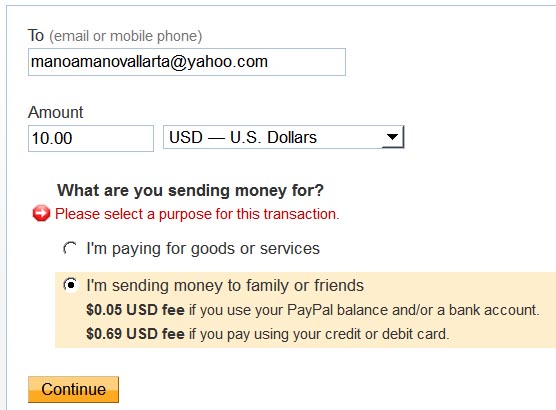The height and width of the screenshot is (410, 556).
Task: Select "I'm sending money to family or friends" radio
Action: (x=70, y=285)
